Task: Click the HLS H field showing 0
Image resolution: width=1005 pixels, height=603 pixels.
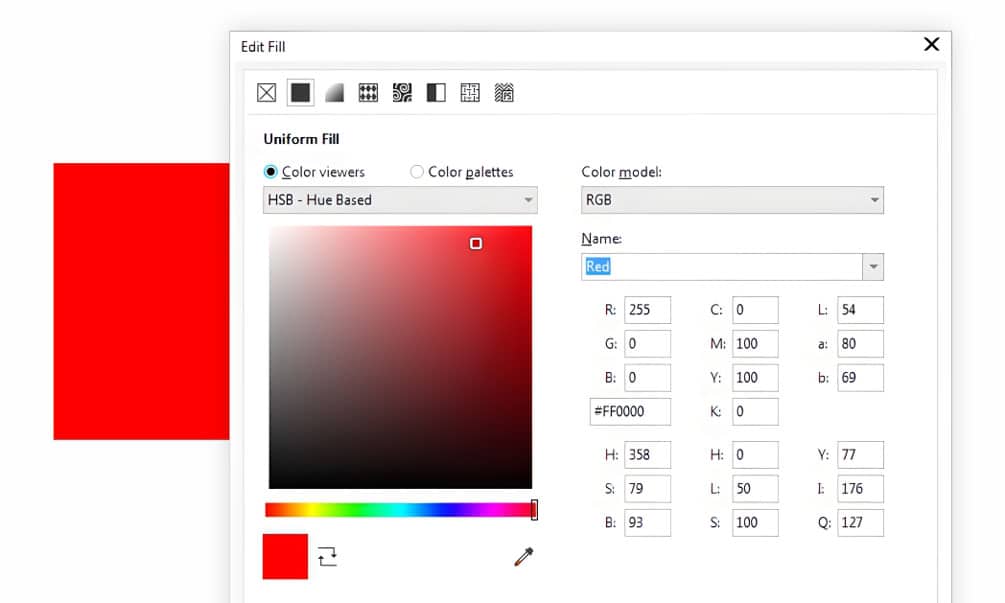Action: [x=755, y=454]
